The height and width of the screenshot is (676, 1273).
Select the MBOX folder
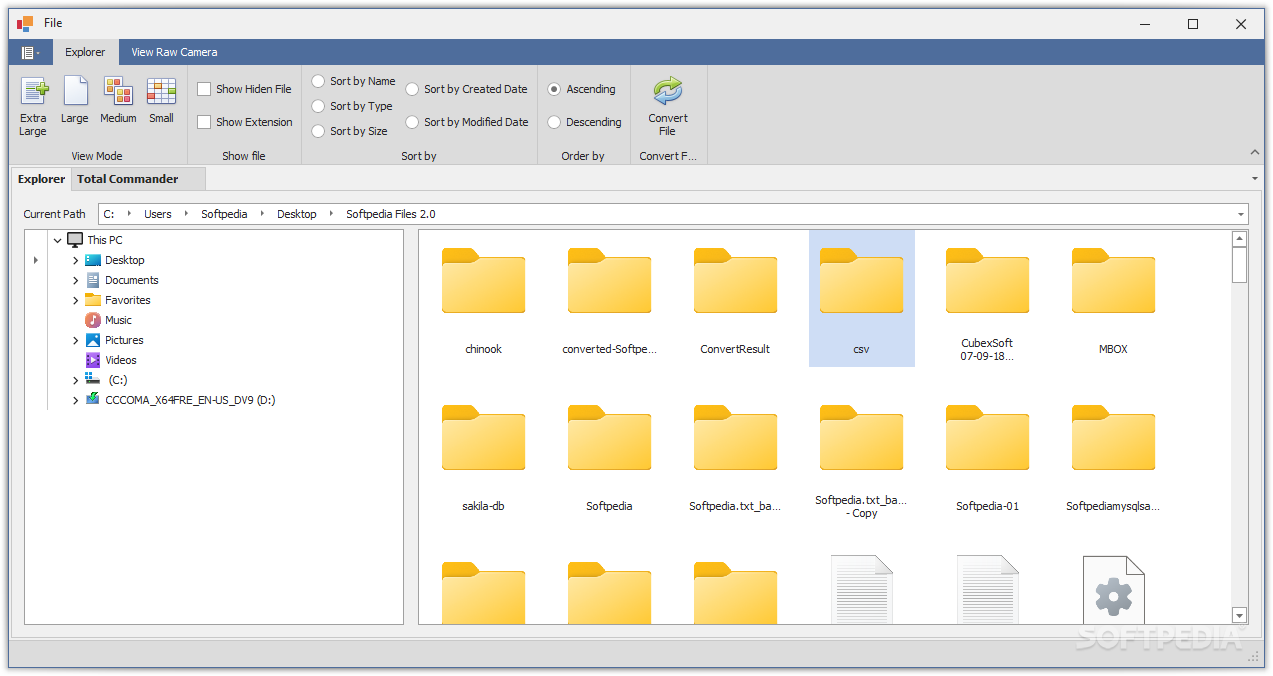tap(1113, 300)
